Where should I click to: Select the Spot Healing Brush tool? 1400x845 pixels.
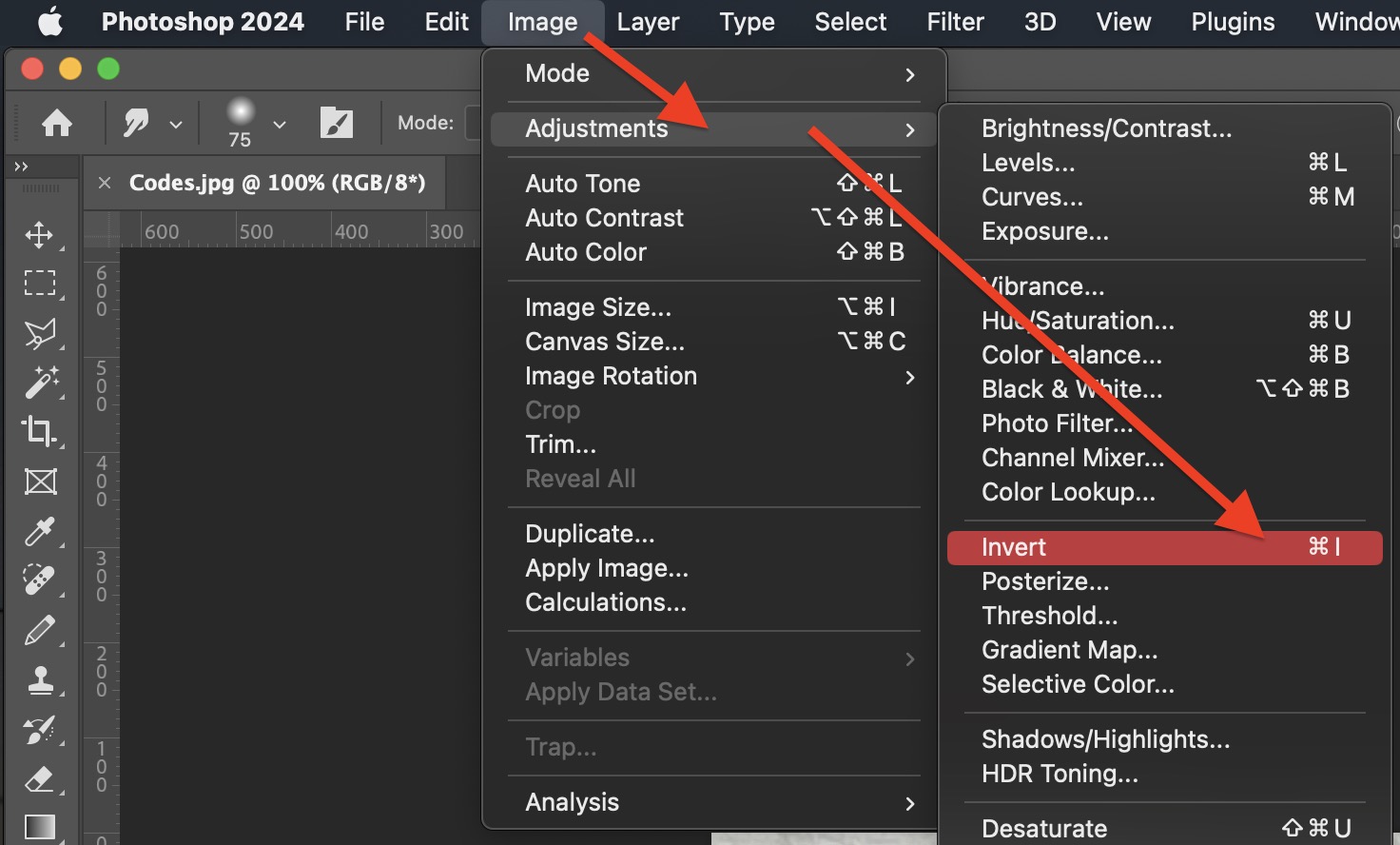pos(39,580)
